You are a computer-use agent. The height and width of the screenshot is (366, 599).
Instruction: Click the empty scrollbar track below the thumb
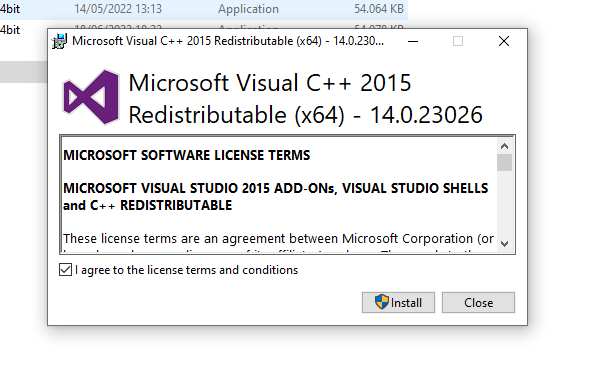504,204
